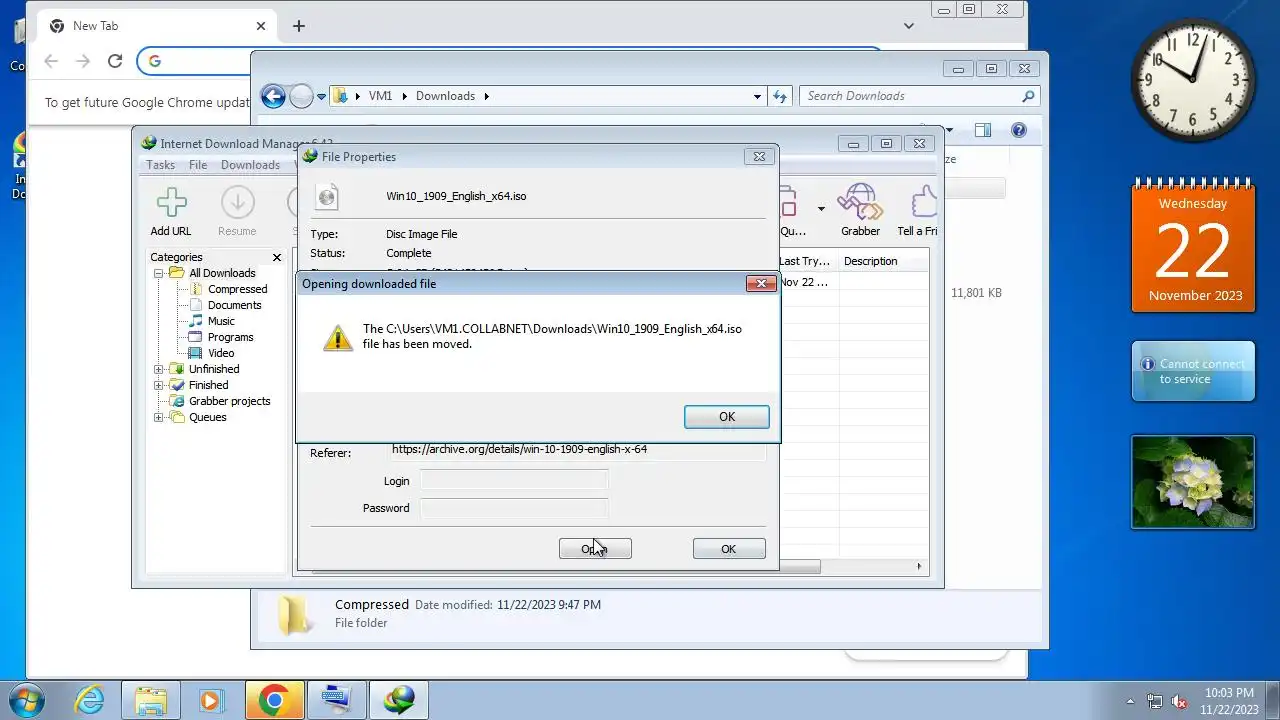Reload page in Chrome

coord(115,61)
